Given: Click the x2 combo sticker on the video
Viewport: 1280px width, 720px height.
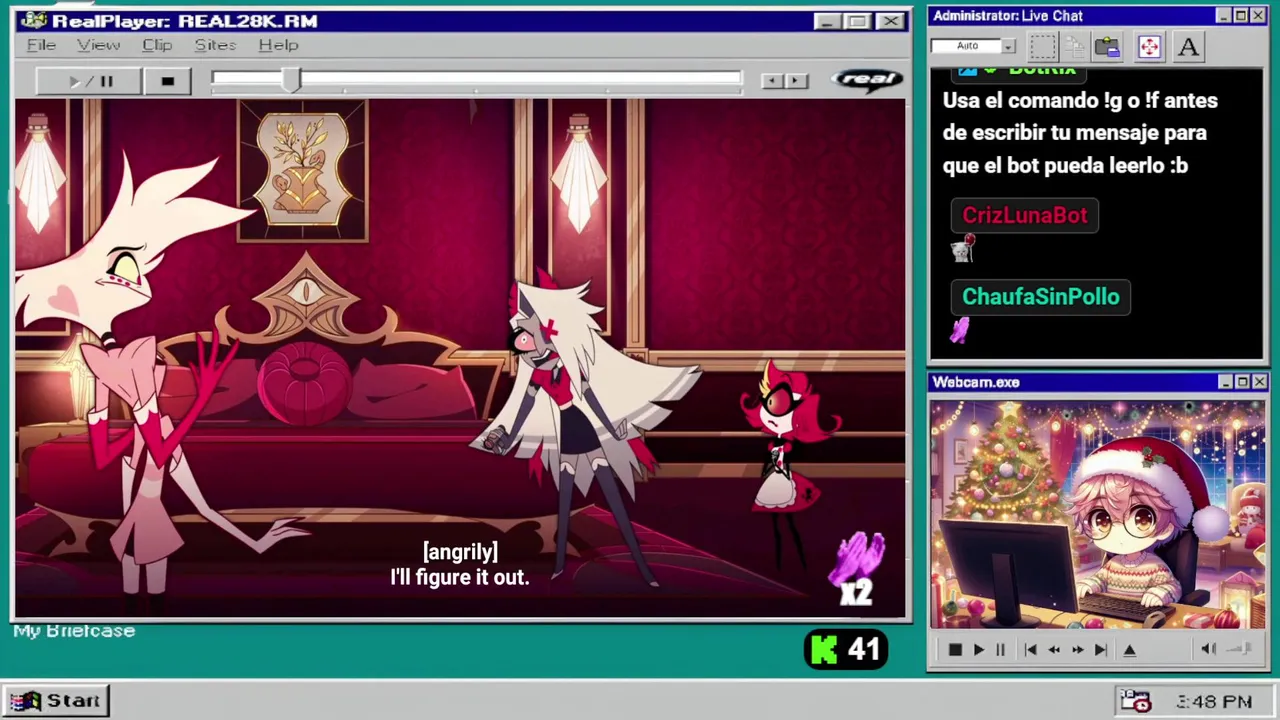Looking at the screenshot, I should tap(858, 570).
